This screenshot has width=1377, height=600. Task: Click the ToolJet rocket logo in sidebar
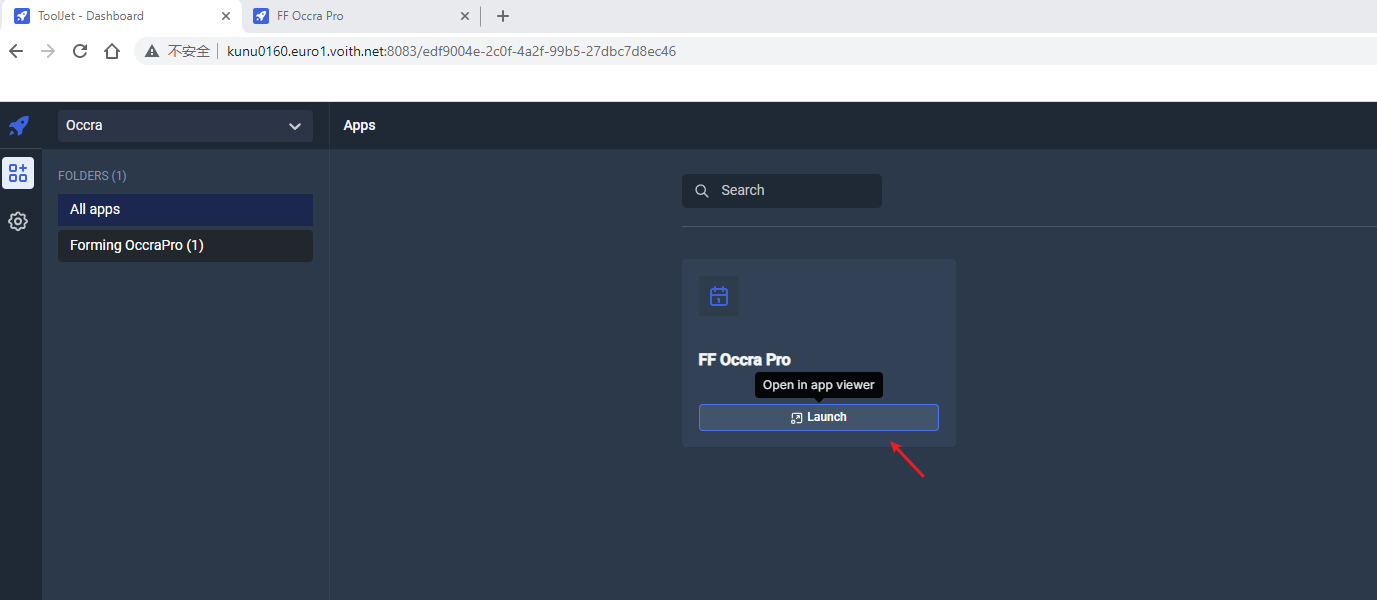pos(18,125)
